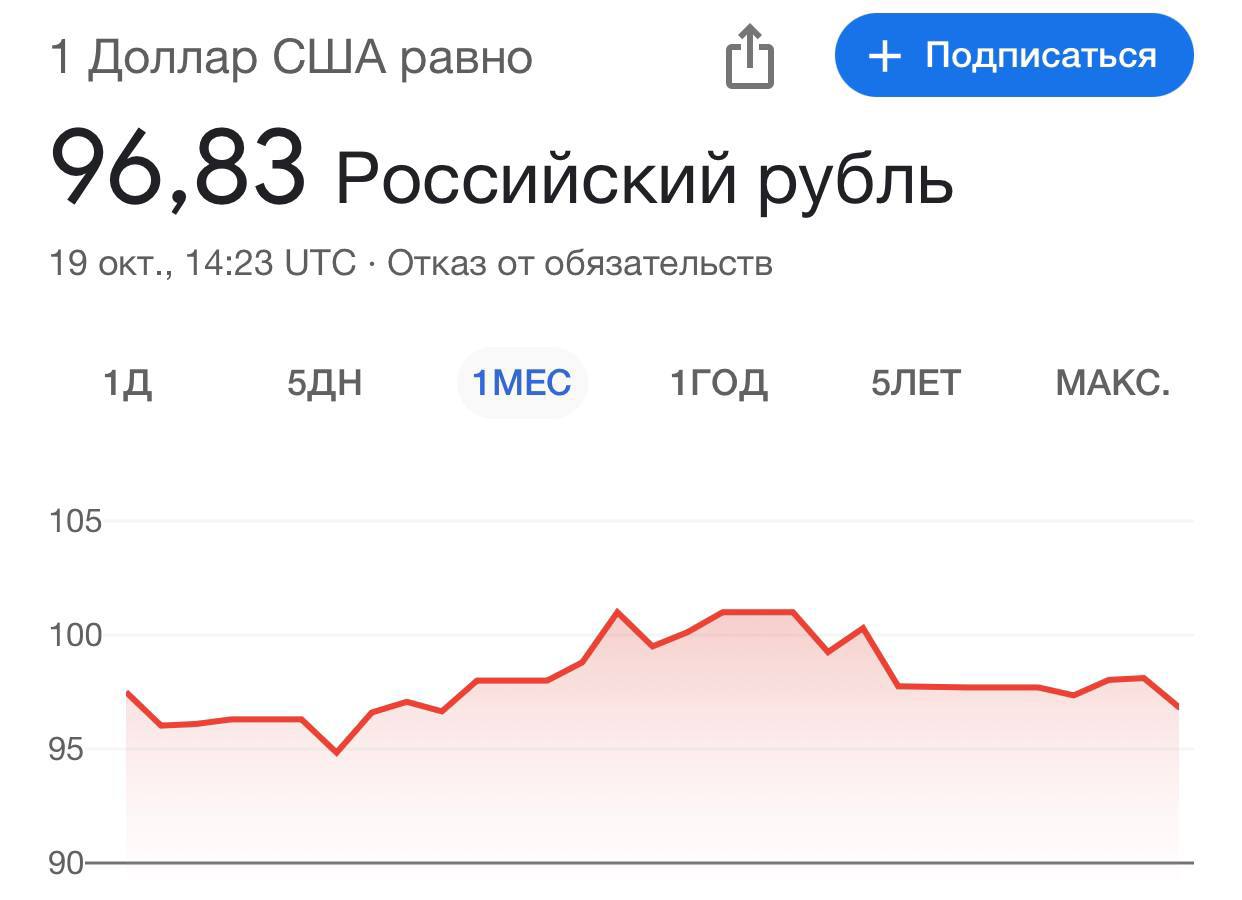This screenshot has width=1242, height=900.
Task: Click the right end of the chart line
Action: 1178,707
